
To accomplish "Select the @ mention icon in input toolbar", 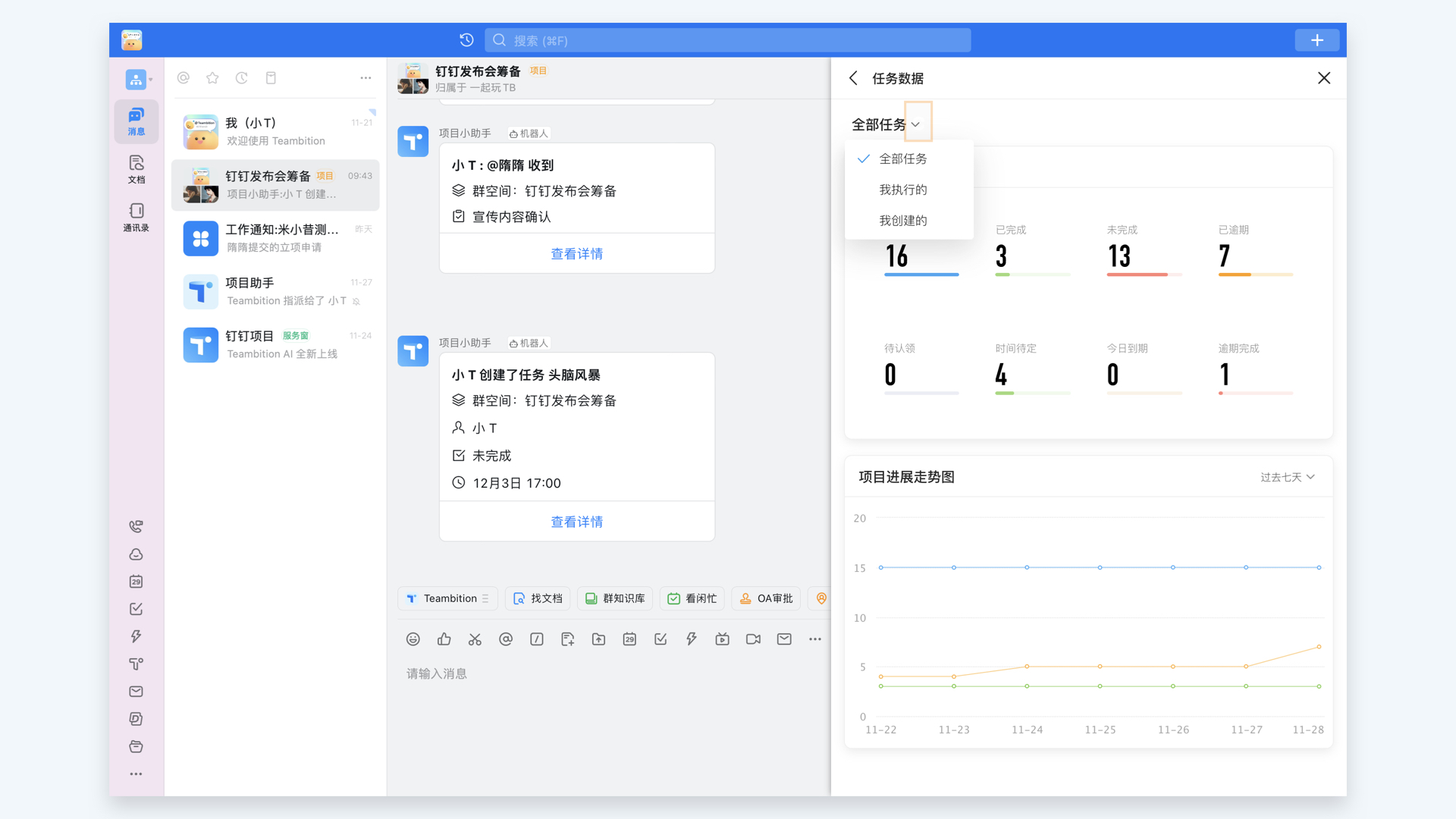I will coord(506,639).
